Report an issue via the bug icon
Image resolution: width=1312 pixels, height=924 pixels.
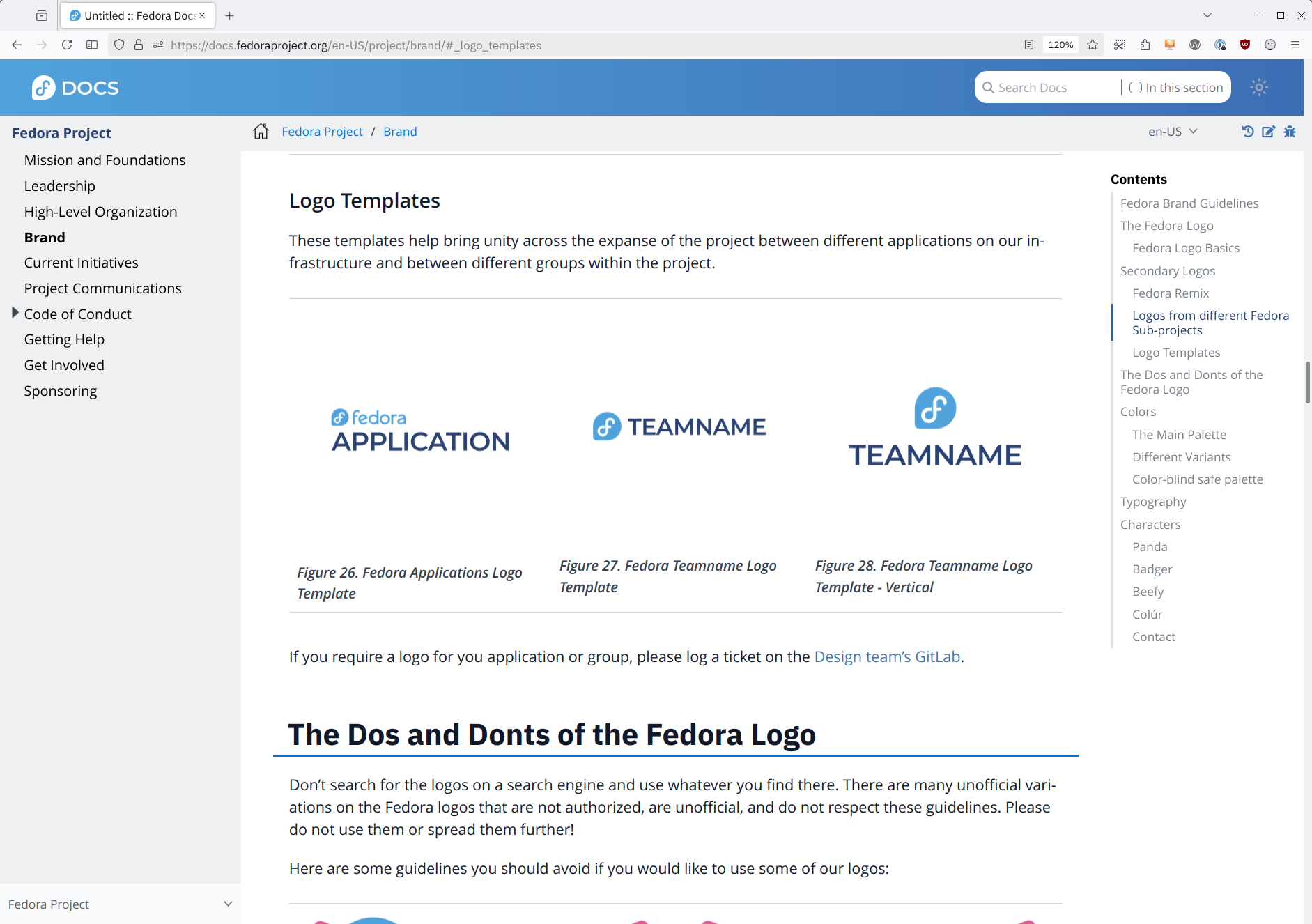[1290, 132]
